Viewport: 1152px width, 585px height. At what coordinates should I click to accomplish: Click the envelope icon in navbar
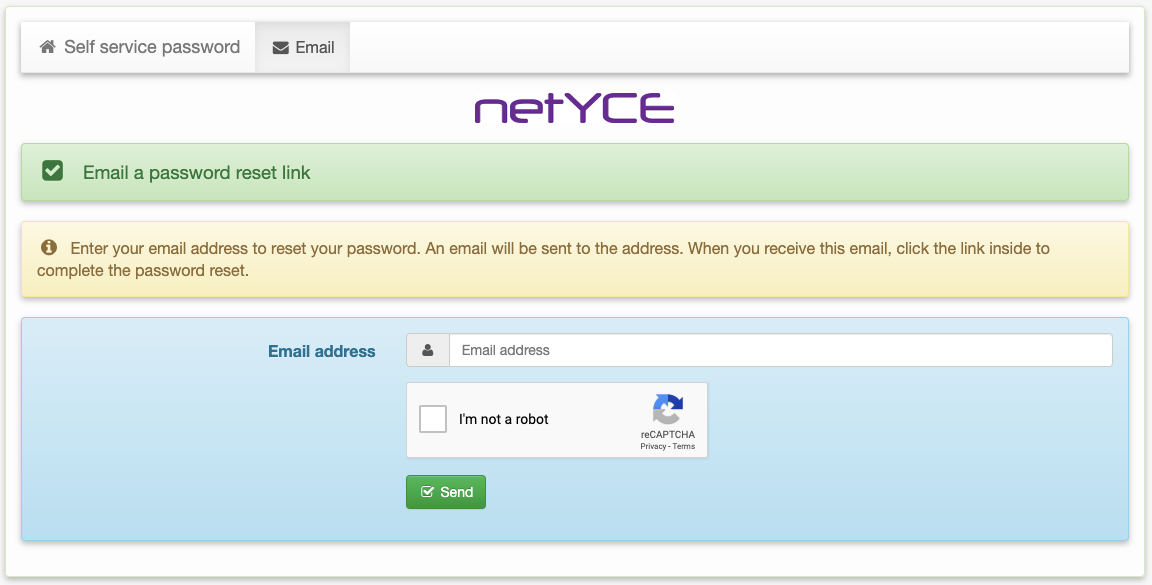point(281,48)
